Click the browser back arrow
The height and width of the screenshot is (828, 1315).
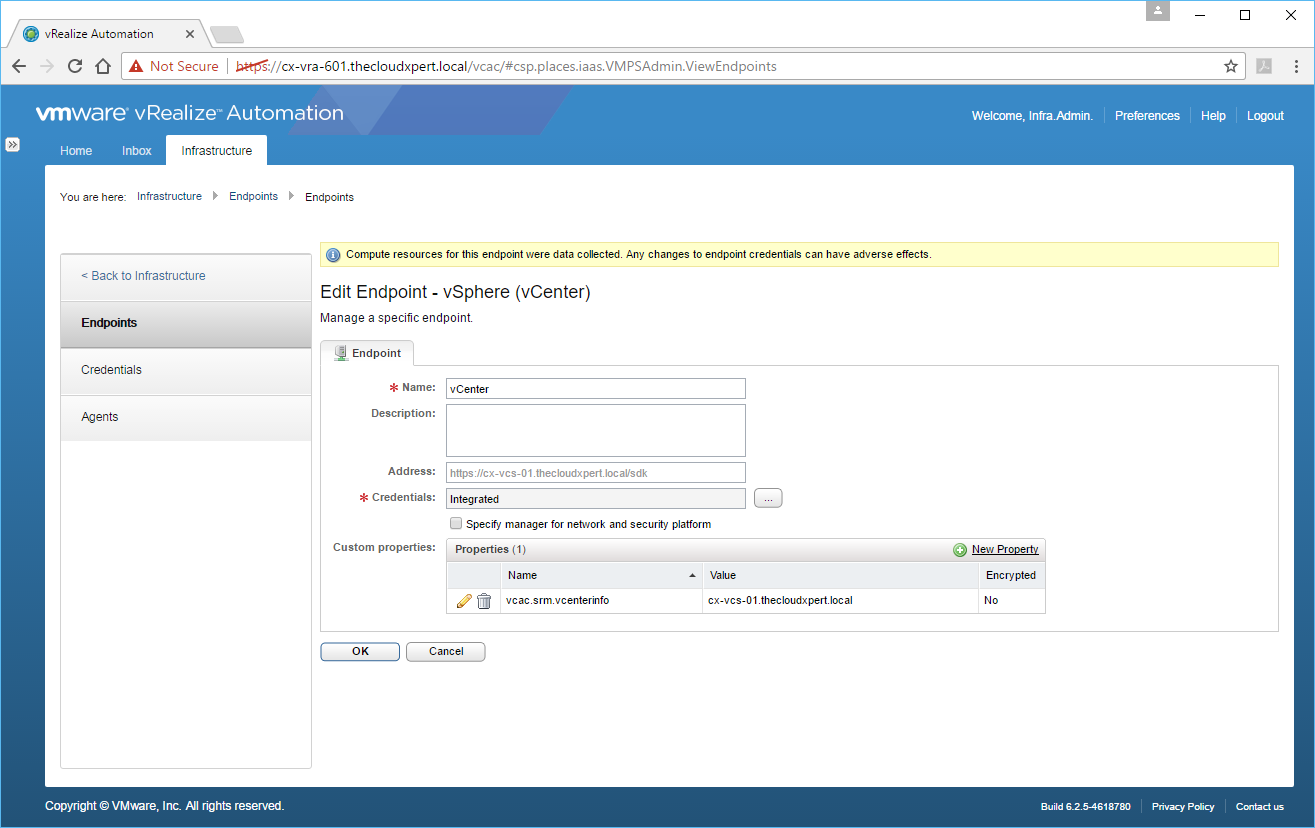tap(19, 66)
